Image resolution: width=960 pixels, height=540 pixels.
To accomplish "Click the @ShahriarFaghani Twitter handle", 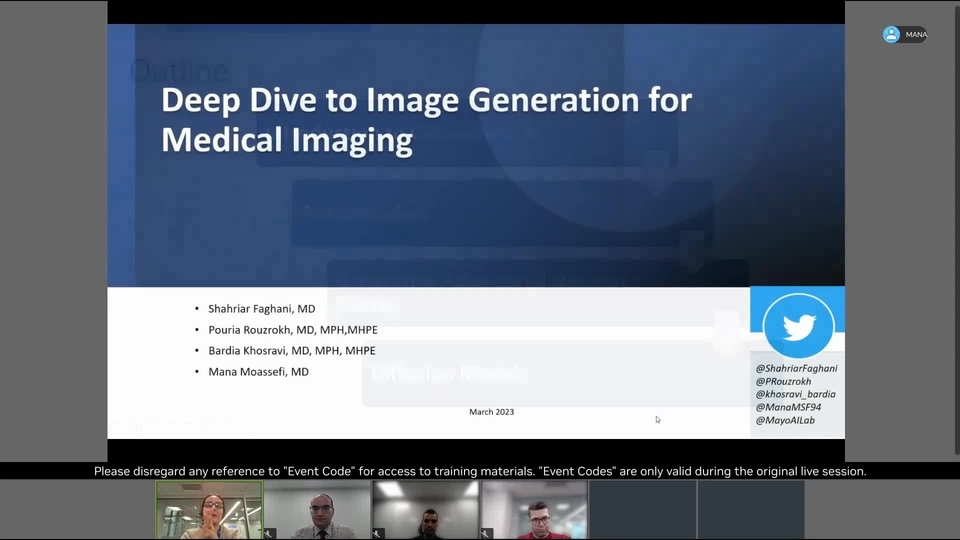I will (x=796, y=369).
